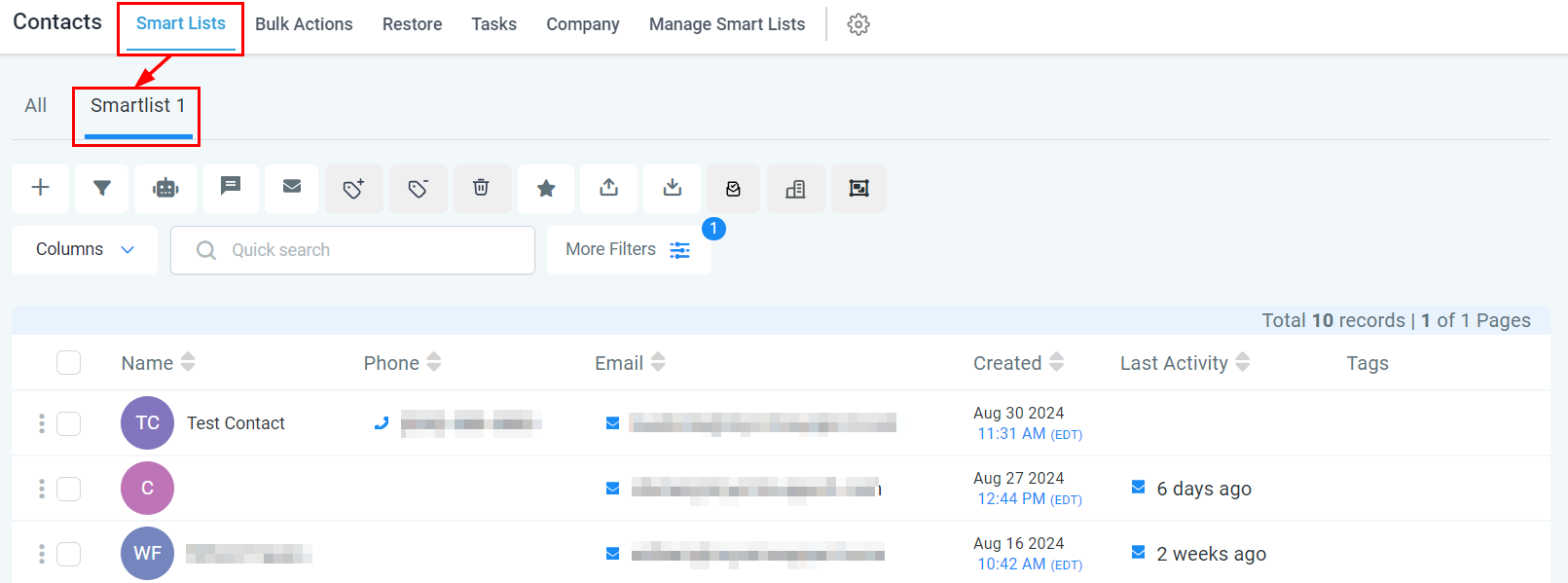Sort by Created column arrows

point(1057,362)
